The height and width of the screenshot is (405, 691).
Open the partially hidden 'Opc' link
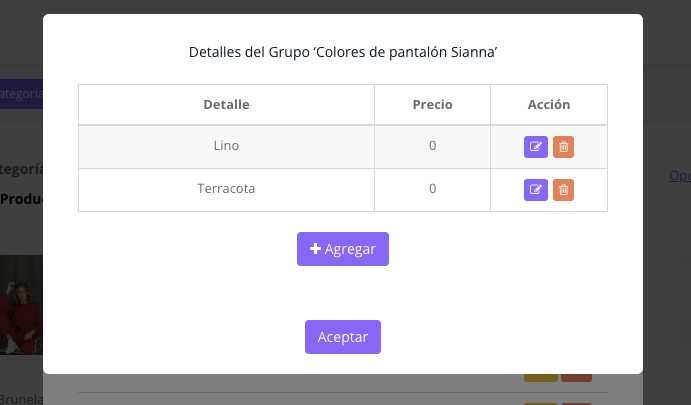pyautogui.click(x=679, y=176)
